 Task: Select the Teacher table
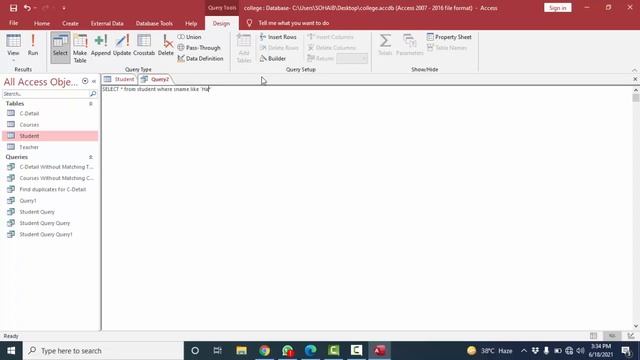tap(50, 147)
